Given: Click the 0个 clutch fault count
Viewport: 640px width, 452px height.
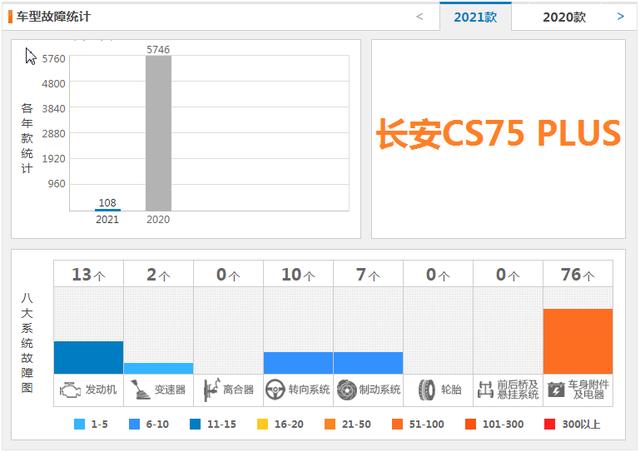Looking at the screenshot, I should pyautogui.click(x=229, y=274).
